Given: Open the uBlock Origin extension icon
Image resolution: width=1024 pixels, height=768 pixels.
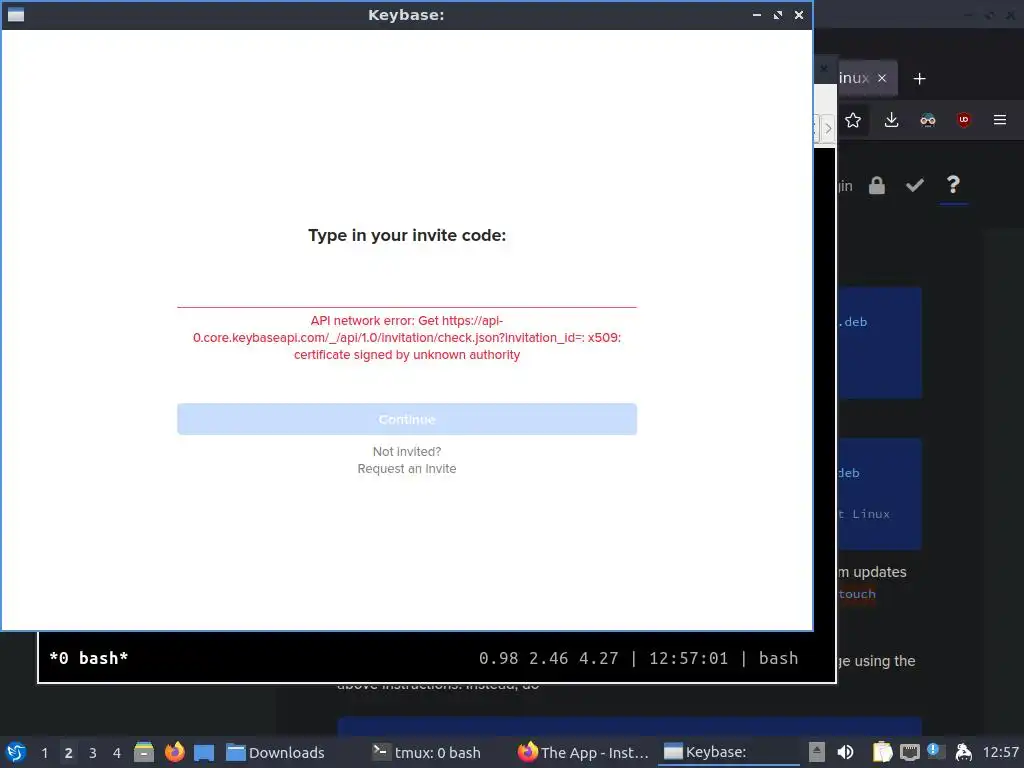Looking at the screenshot, I should tap(963, 120).
